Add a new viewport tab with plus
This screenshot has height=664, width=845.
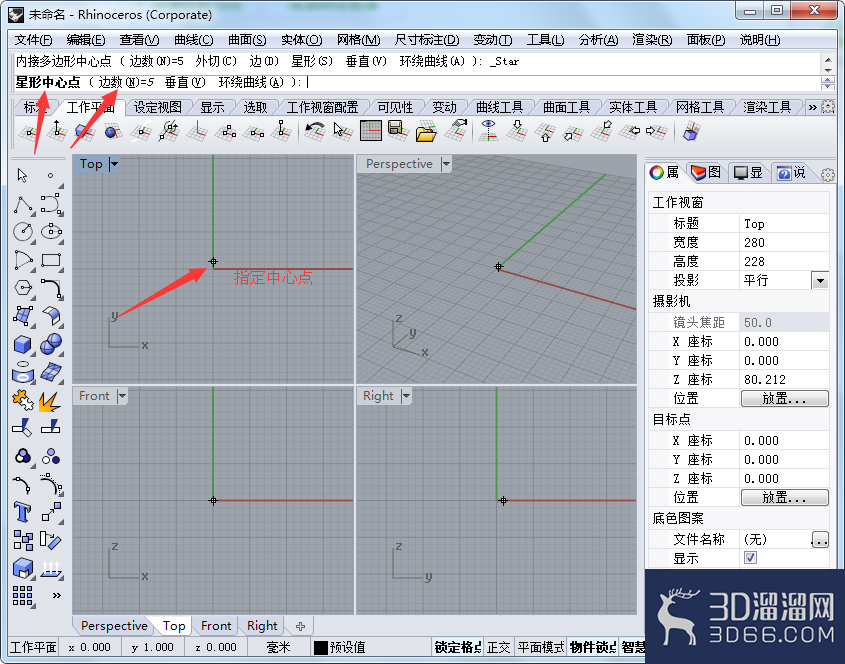tap(300, 626)
